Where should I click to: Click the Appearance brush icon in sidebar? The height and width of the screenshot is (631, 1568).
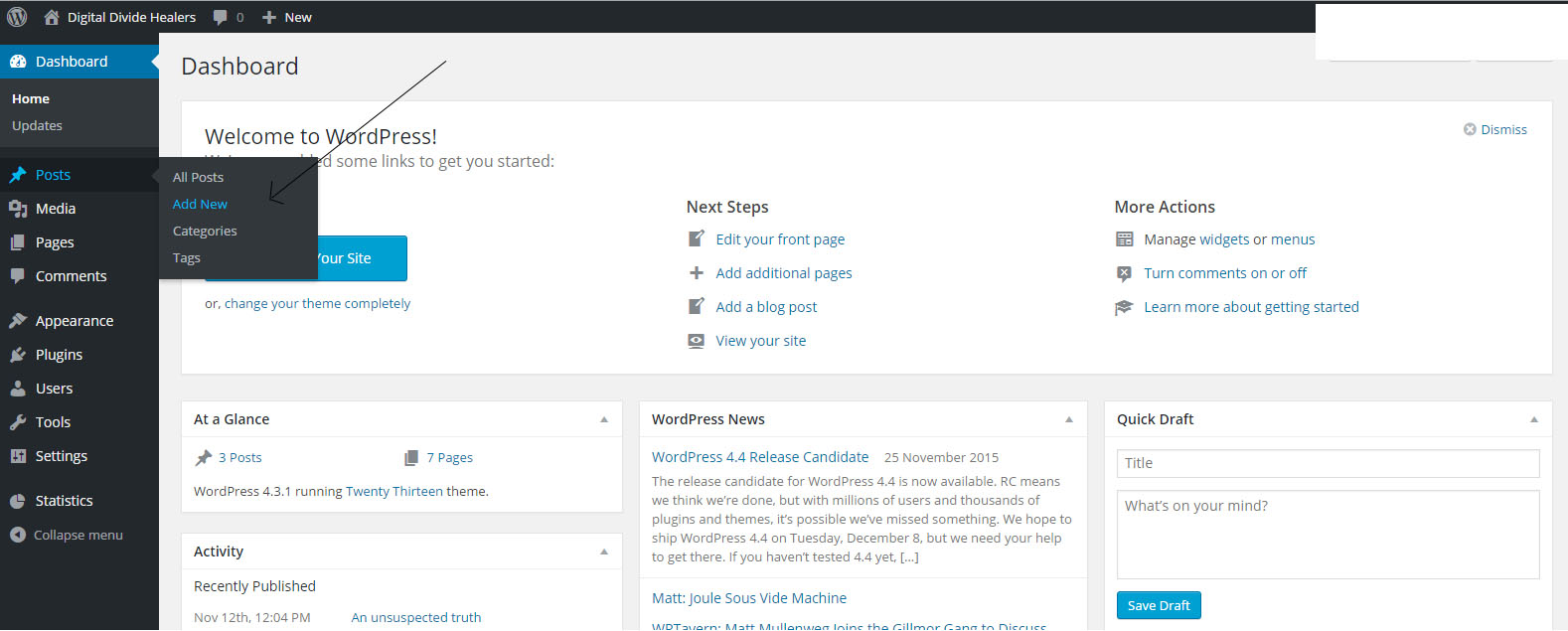18,321
